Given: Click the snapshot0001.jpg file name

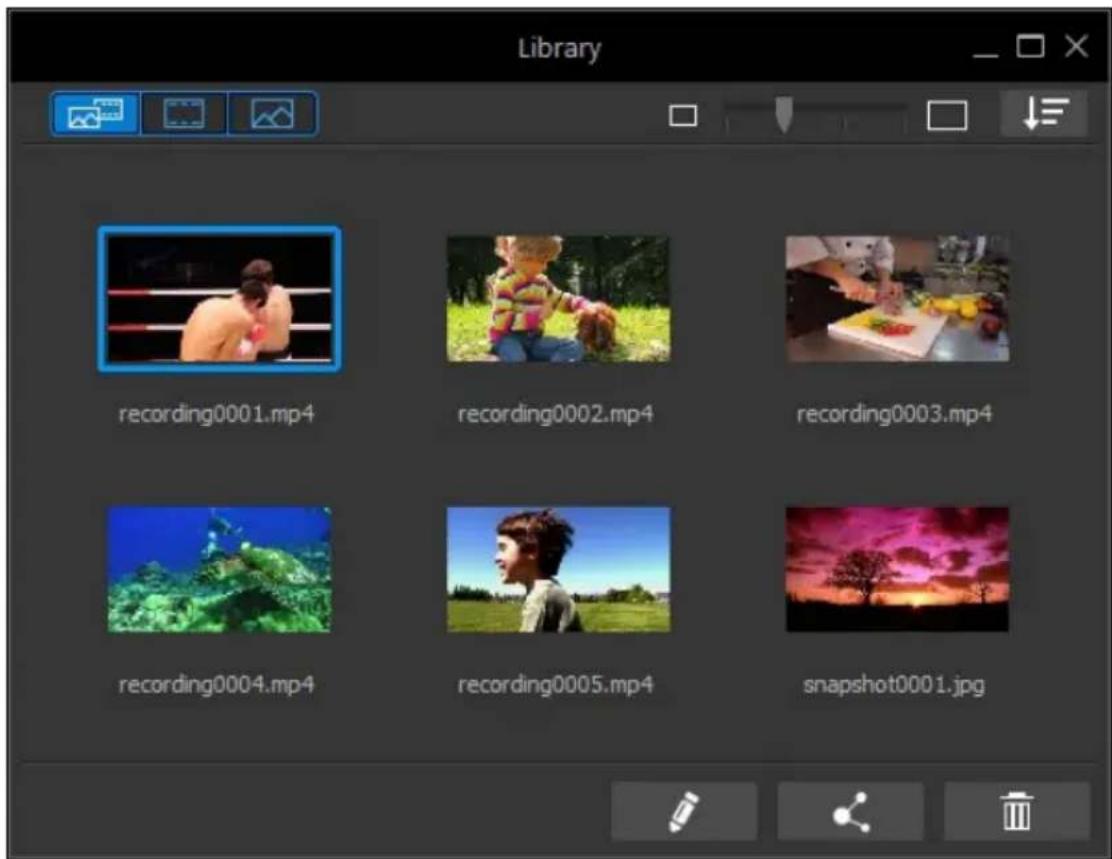Looking at the screenshot, I should 894,685.
